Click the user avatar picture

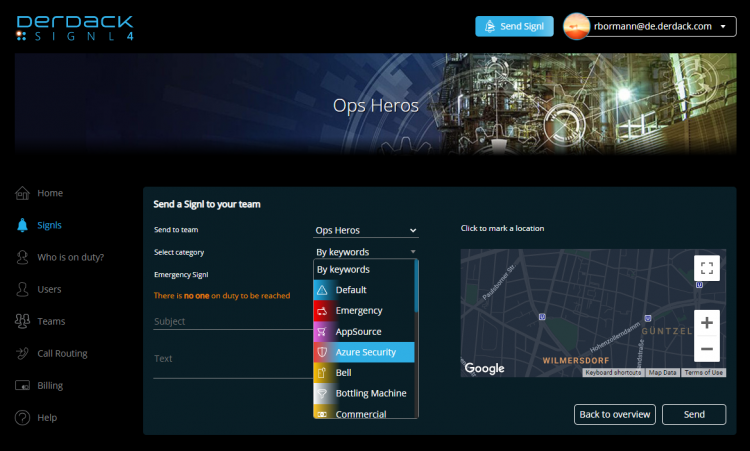point(576,26)
